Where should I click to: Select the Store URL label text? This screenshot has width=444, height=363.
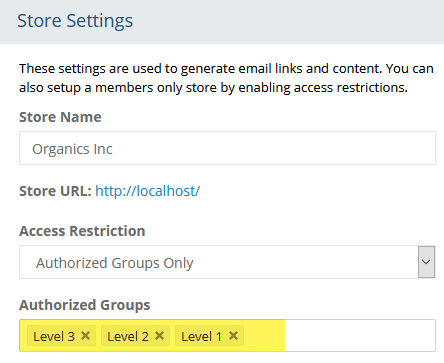pyautogui.click(x=55, y=191)
